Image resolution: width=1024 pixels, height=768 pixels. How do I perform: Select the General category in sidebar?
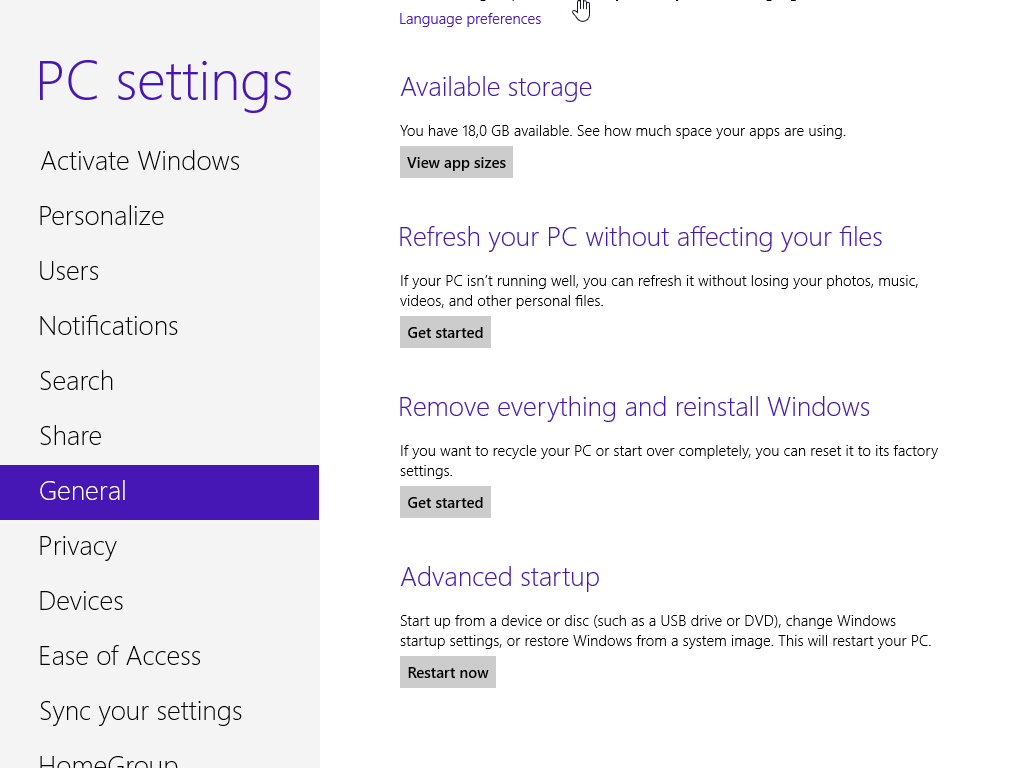[159, 492]
